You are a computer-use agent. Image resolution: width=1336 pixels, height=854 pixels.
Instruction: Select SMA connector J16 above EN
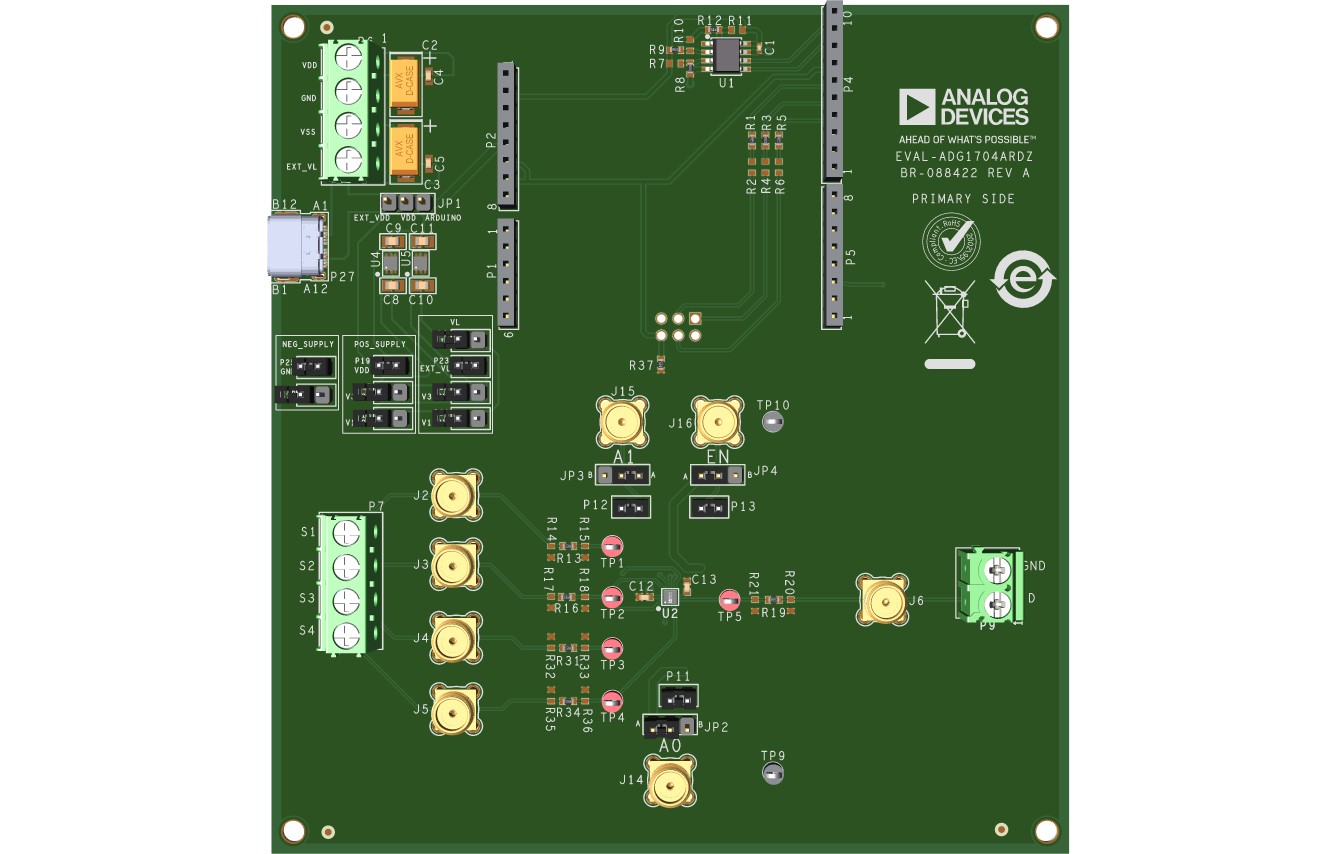[x=718, y=421]
